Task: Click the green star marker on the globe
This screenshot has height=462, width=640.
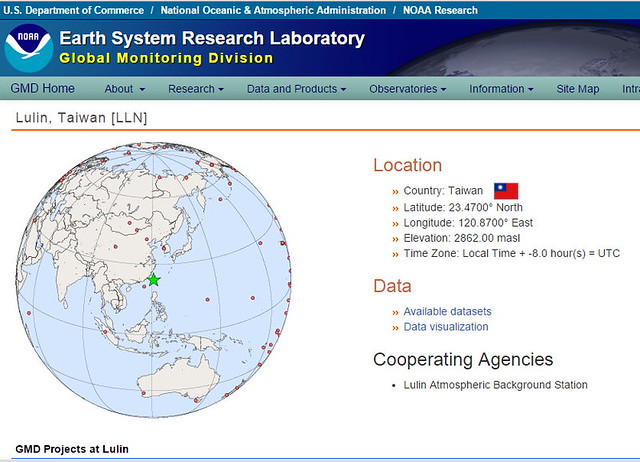Action: point(153,280)
